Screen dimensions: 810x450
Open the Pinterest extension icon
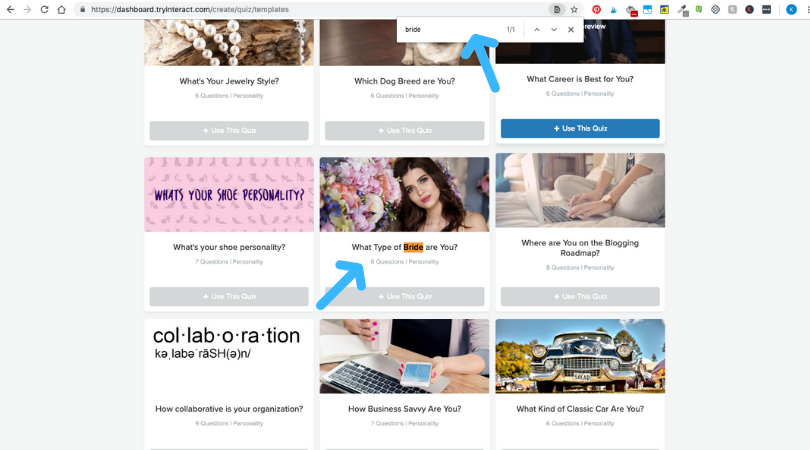click(x=597, y=9)
